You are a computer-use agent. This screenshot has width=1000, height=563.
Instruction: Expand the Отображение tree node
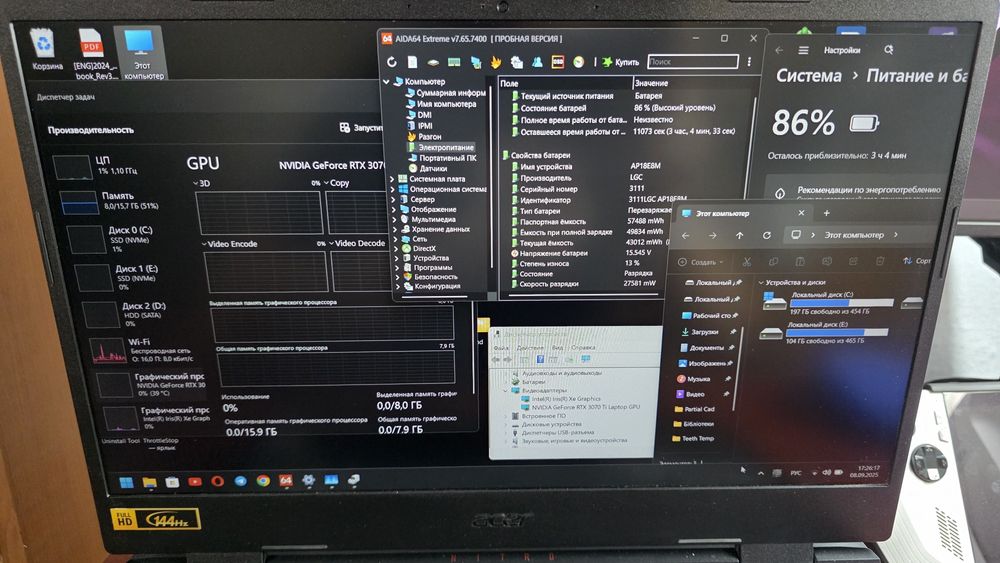[394, 209]
